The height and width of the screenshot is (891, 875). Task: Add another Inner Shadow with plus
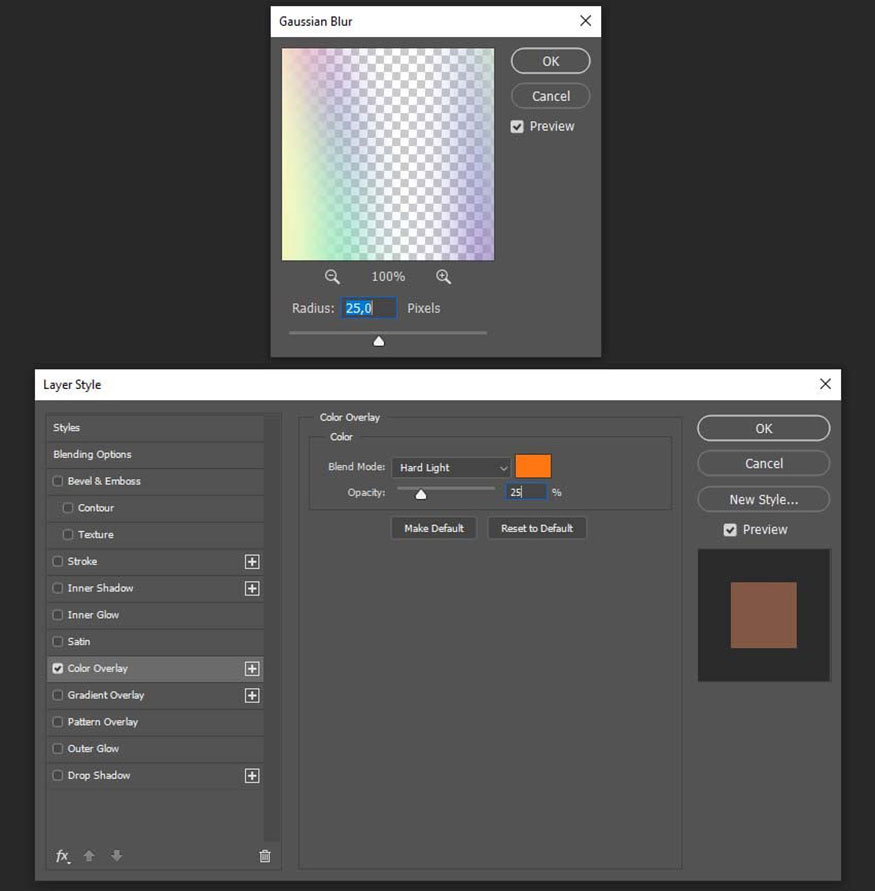252,588
